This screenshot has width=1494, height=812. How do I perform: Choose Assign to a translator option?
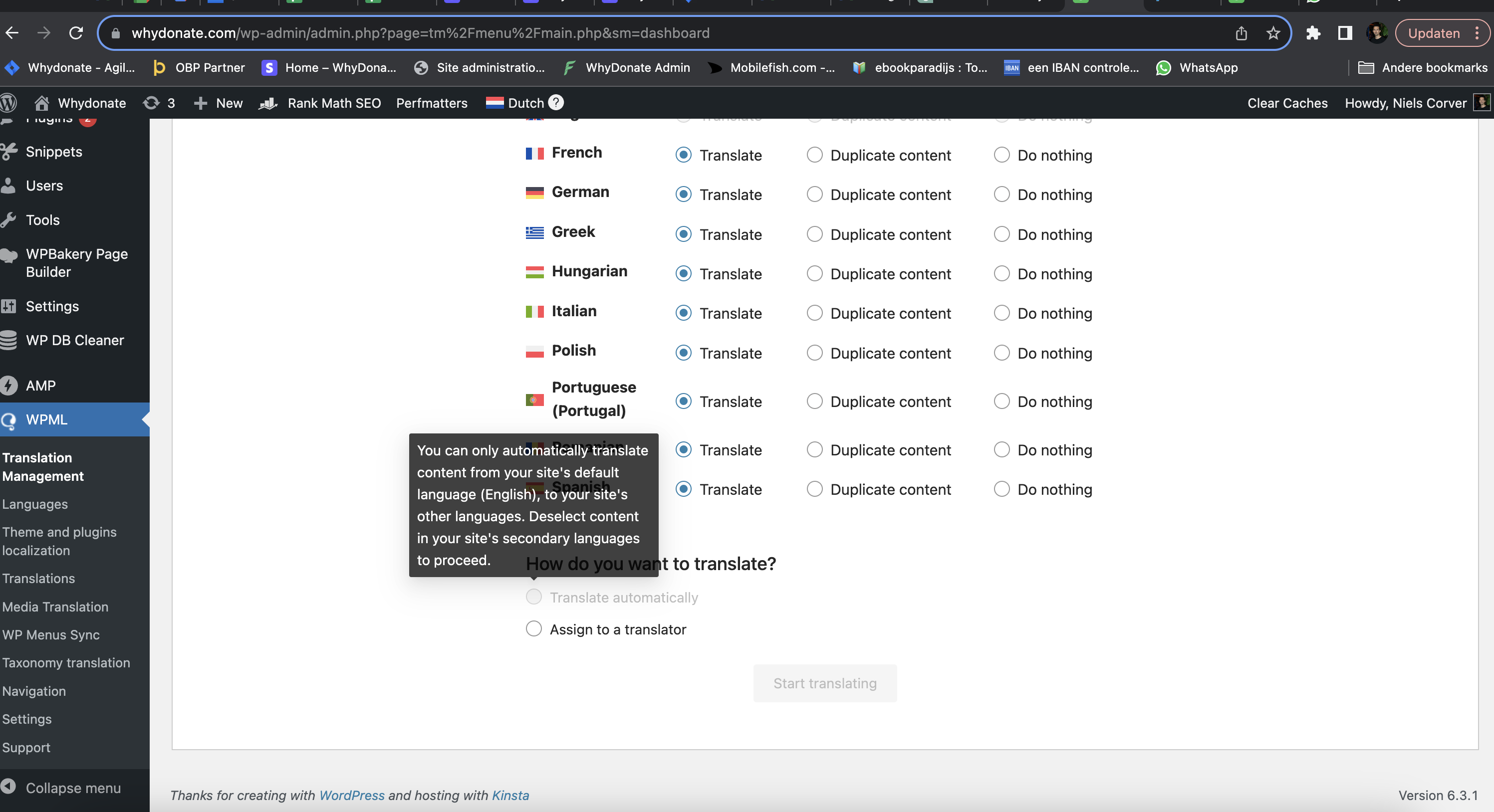(533, 629)
